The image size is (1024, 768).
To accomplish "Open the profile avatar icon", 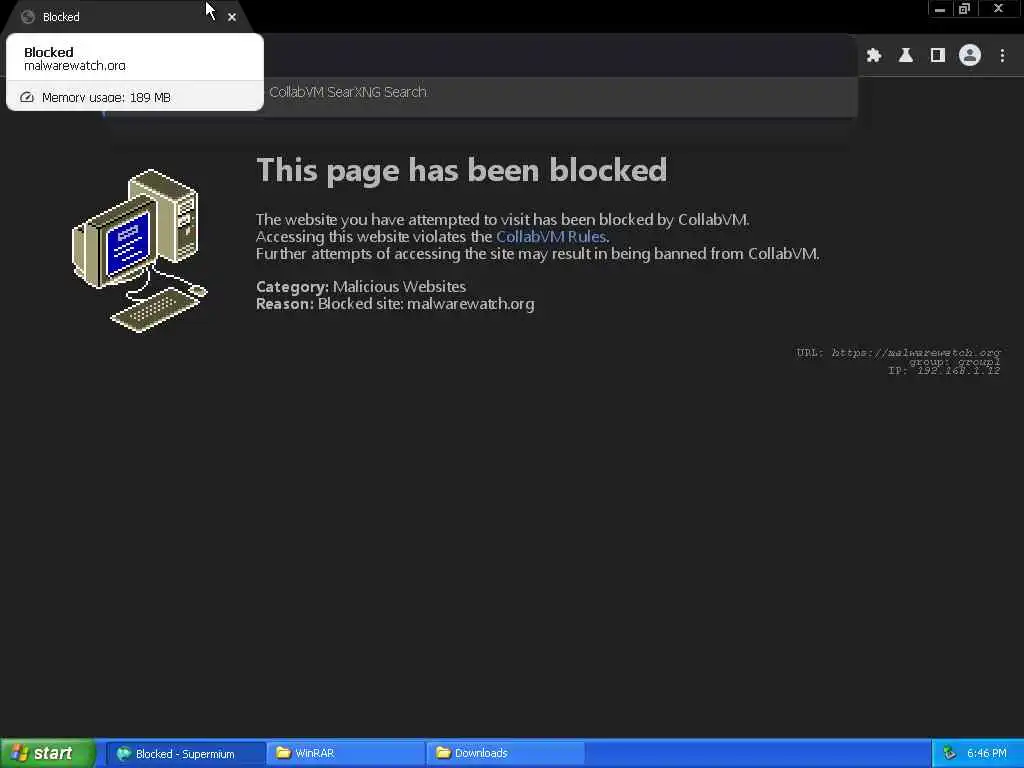I will [x=970, y=56].
